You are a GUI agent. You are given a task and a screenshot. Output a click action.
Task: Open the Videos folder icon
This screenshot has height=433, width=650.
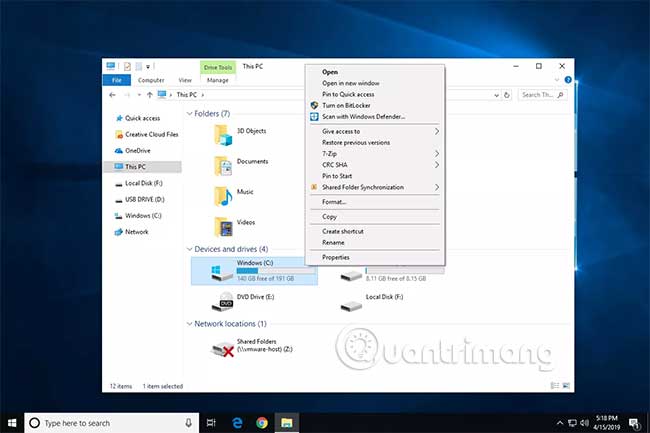[x=223, y=227]
